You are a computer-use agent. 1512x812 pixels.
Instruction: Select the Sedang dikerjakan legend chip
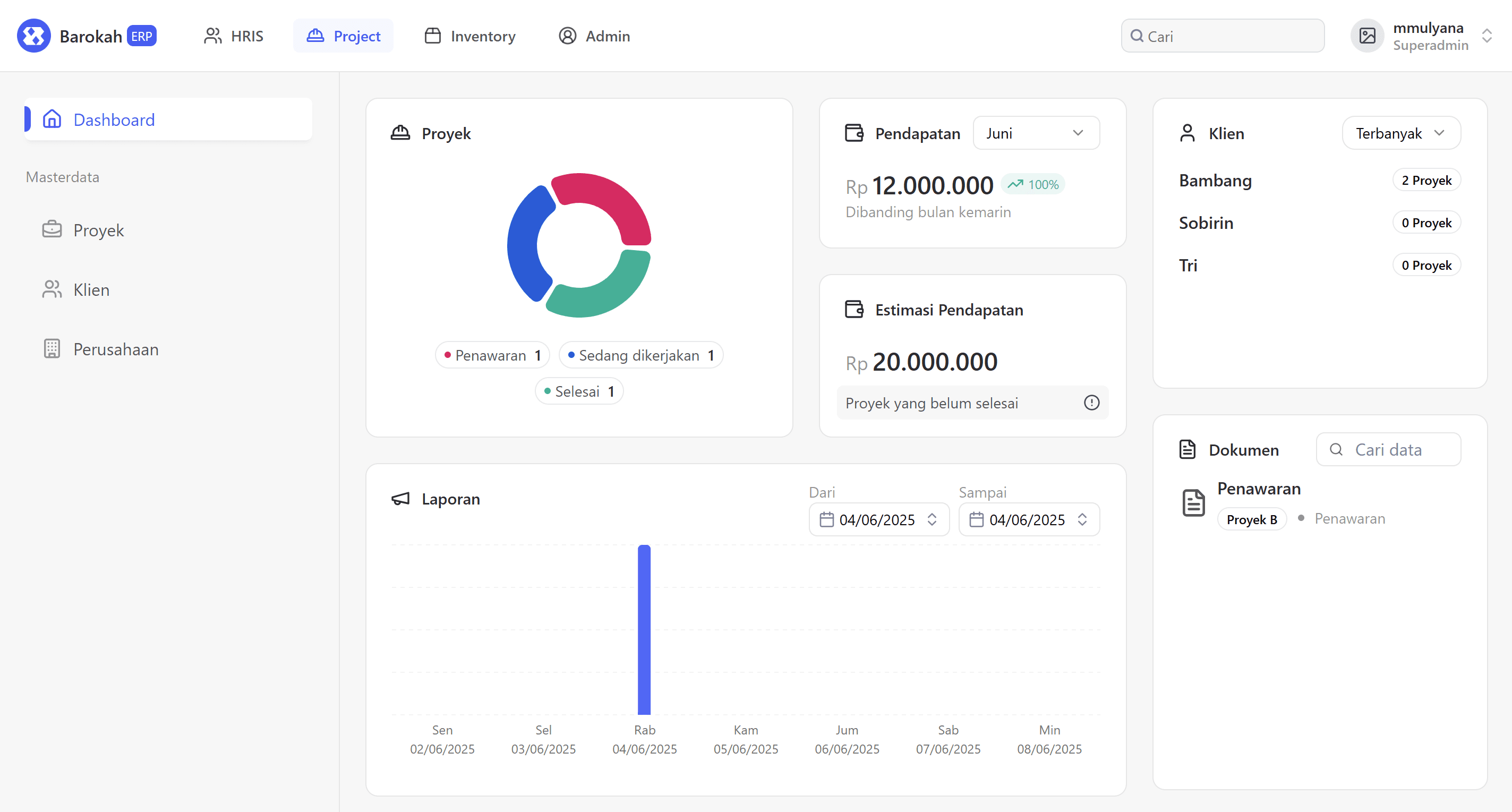[641, 355]
